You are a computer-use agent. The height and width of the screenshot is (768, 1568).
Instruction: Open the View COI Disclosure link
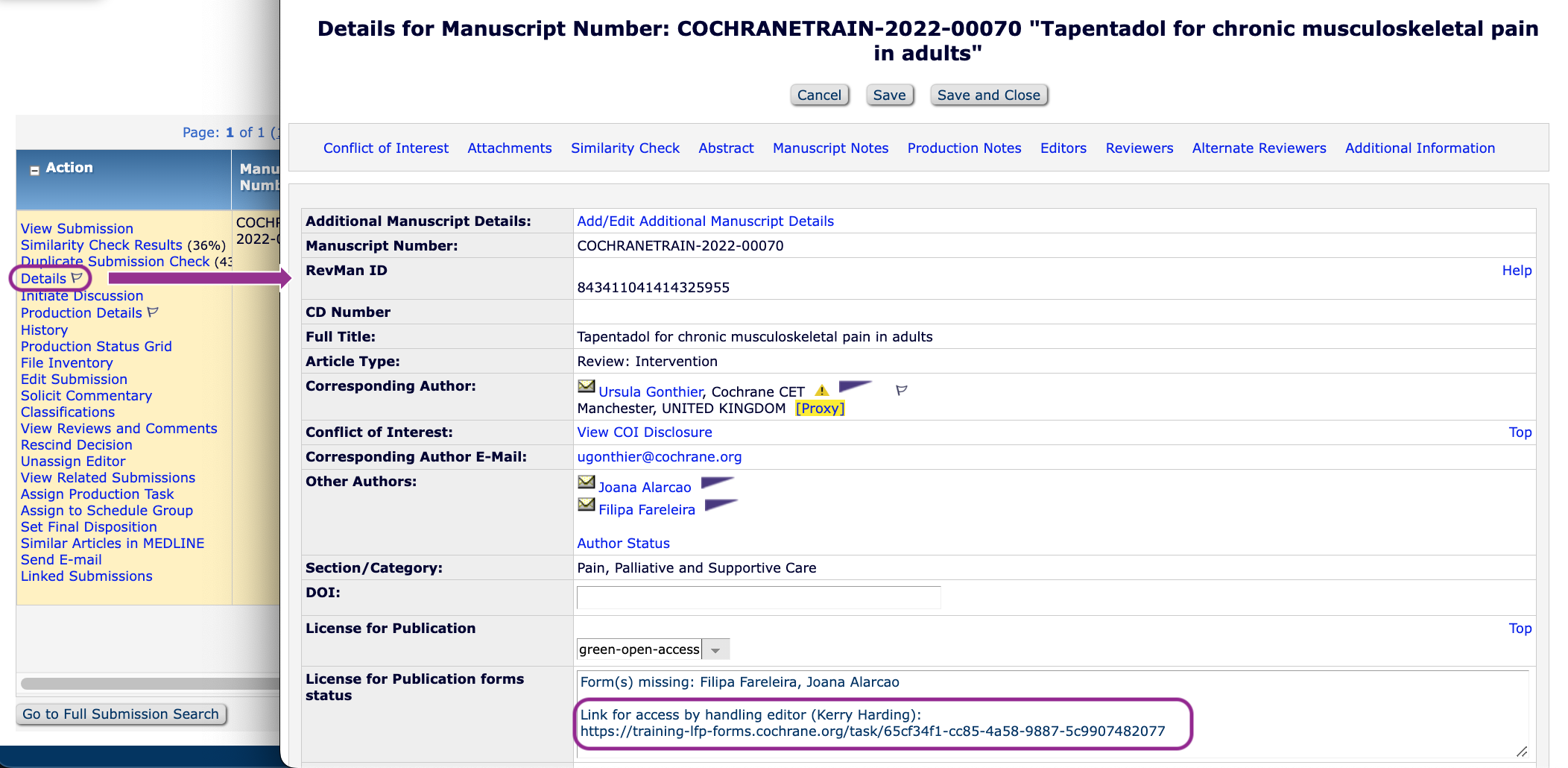(644, 432)
